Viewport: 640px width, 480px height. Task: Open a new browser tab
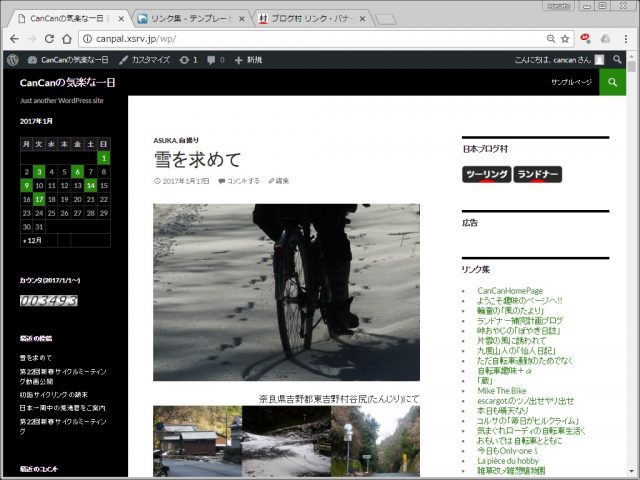pos(385,19)
